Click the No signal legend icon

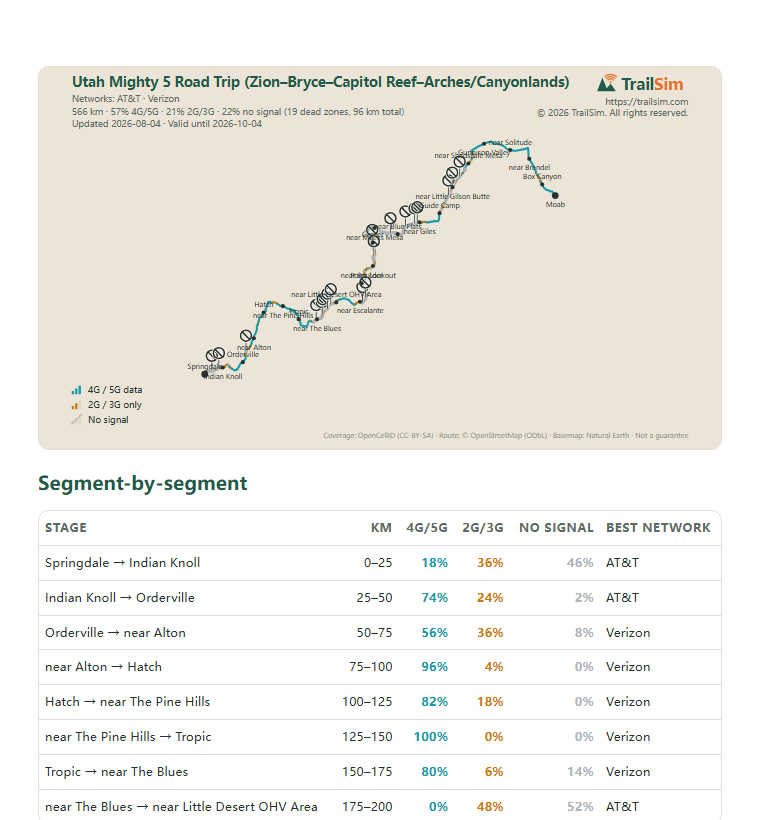click(76, 419)
